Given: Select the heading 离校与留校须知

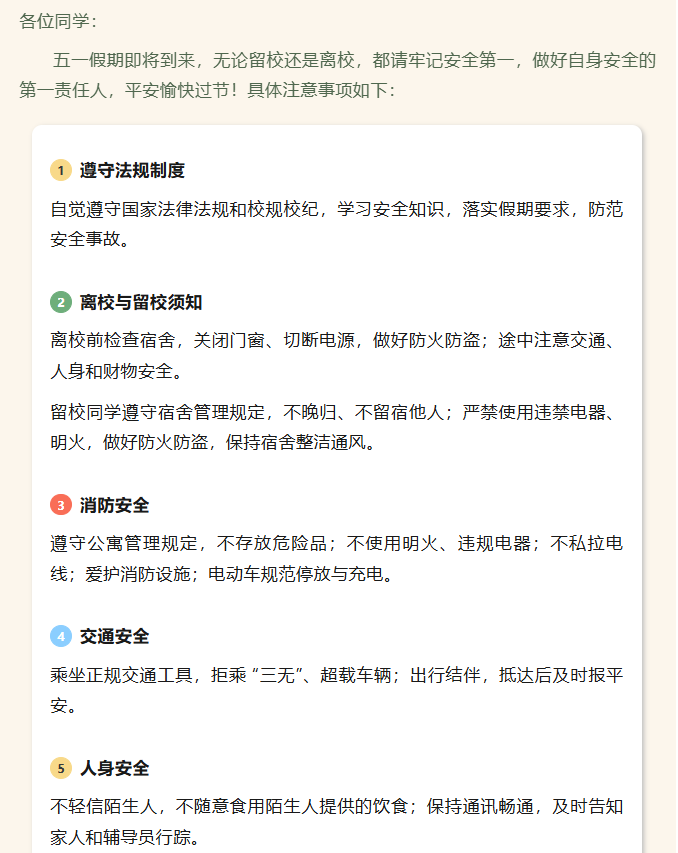Looking at the screenshot, I should click(141, 302).
